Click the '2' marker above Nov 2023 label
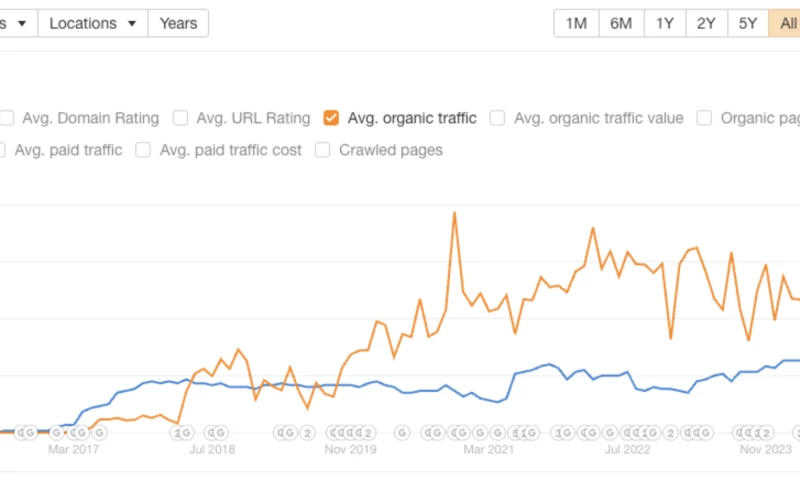Viewport: 800px width, 480px height. click(x=767, y=433)
